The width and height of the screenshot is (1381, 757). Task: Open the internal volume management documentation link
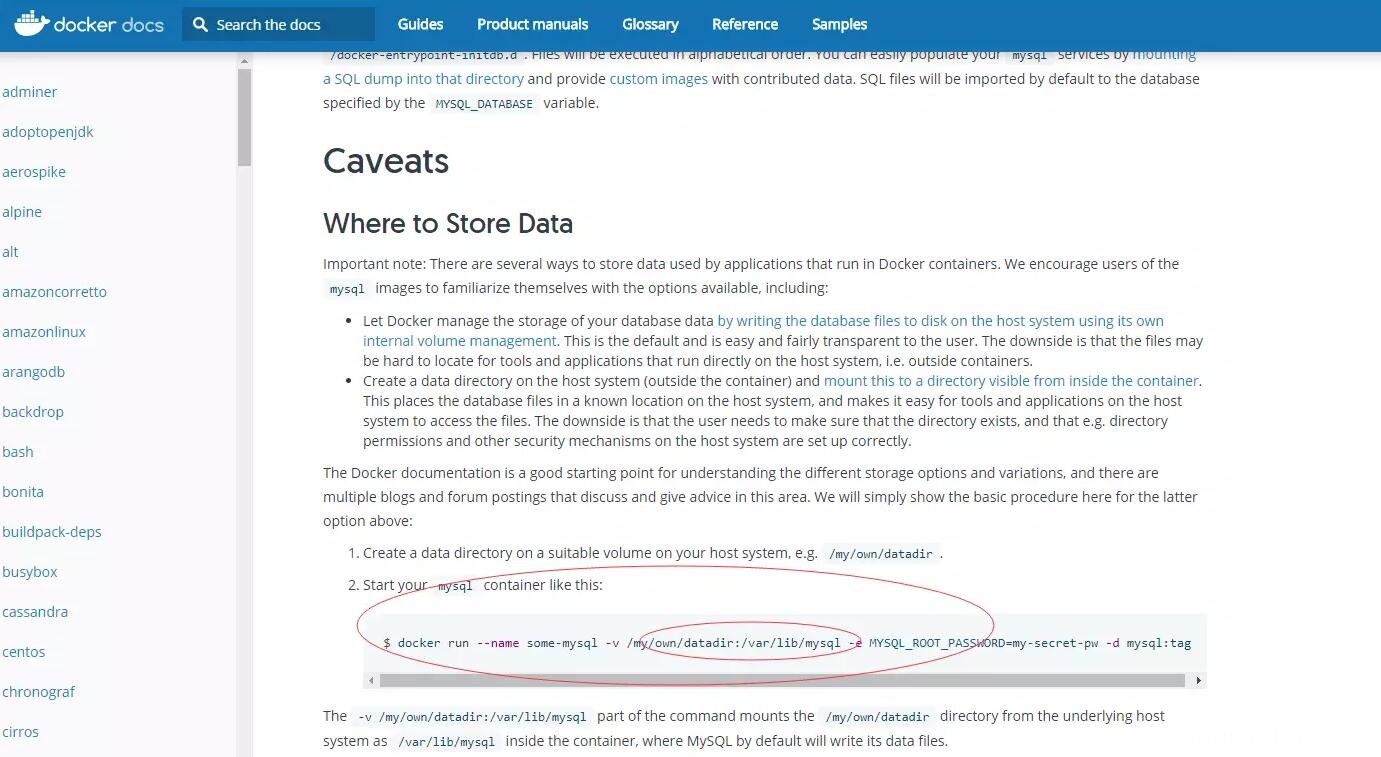pyautogui.click(x=459, y=340)
